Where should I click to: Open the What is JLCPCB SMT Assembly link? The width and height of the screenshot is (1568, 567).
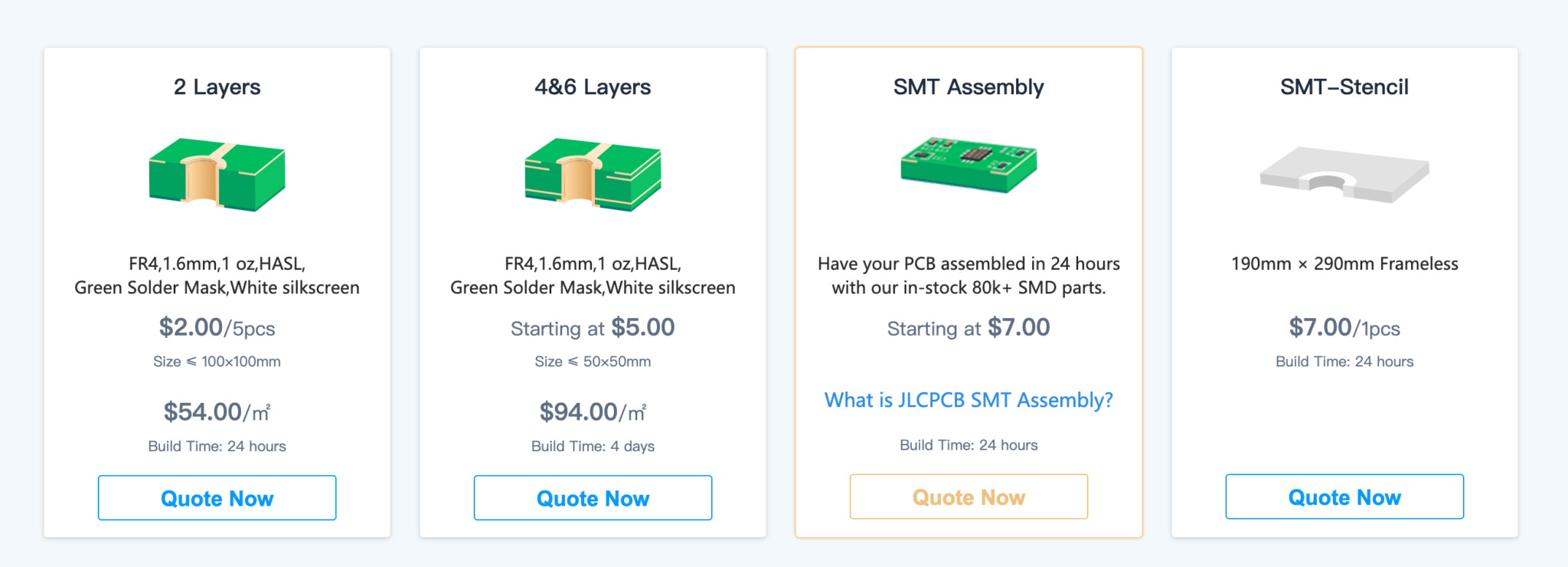(x=968, y=399)
